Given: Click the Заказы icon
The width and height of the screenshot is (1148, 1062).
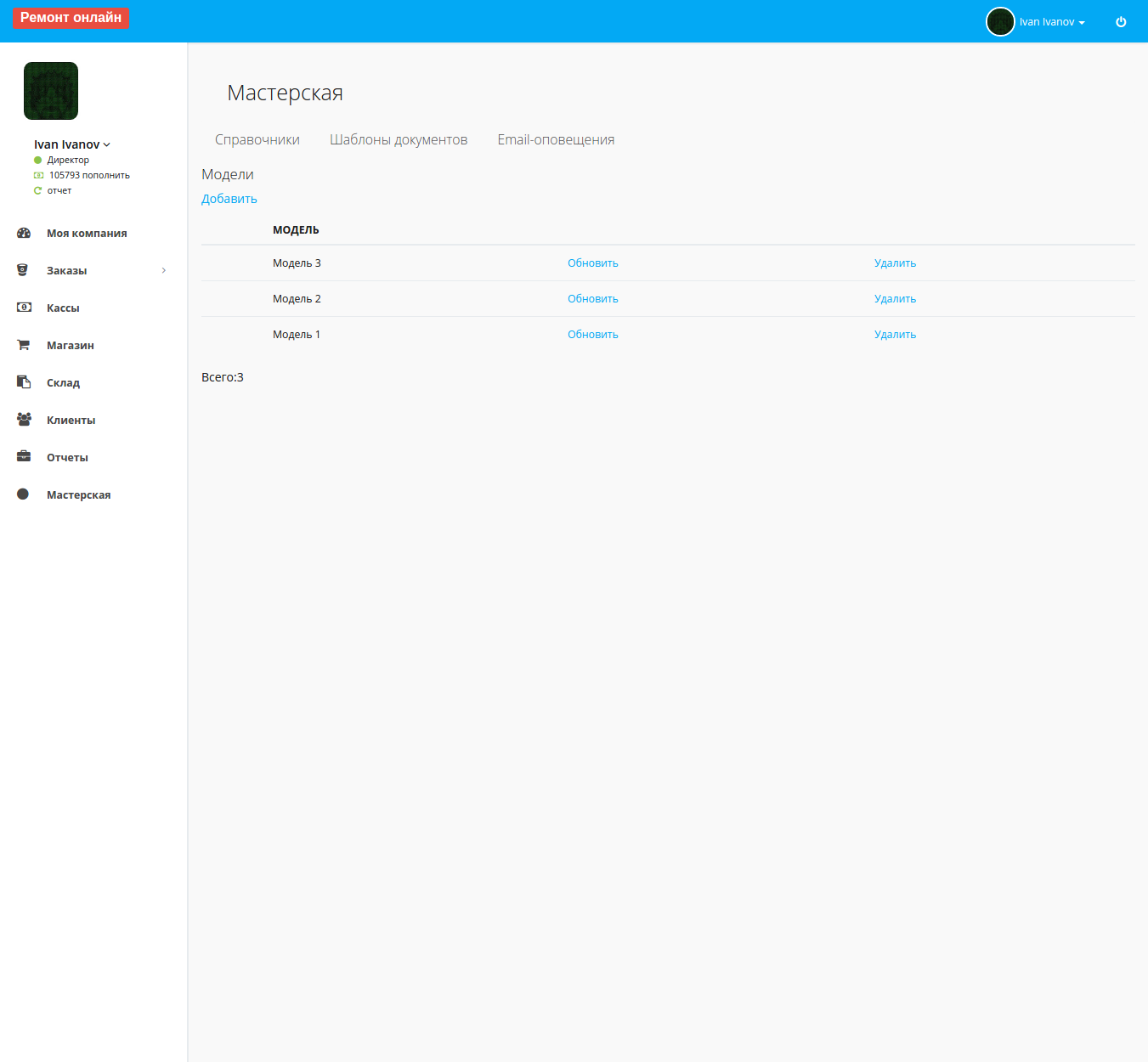Looking at the screenshot, I should (x=23, y=270).
